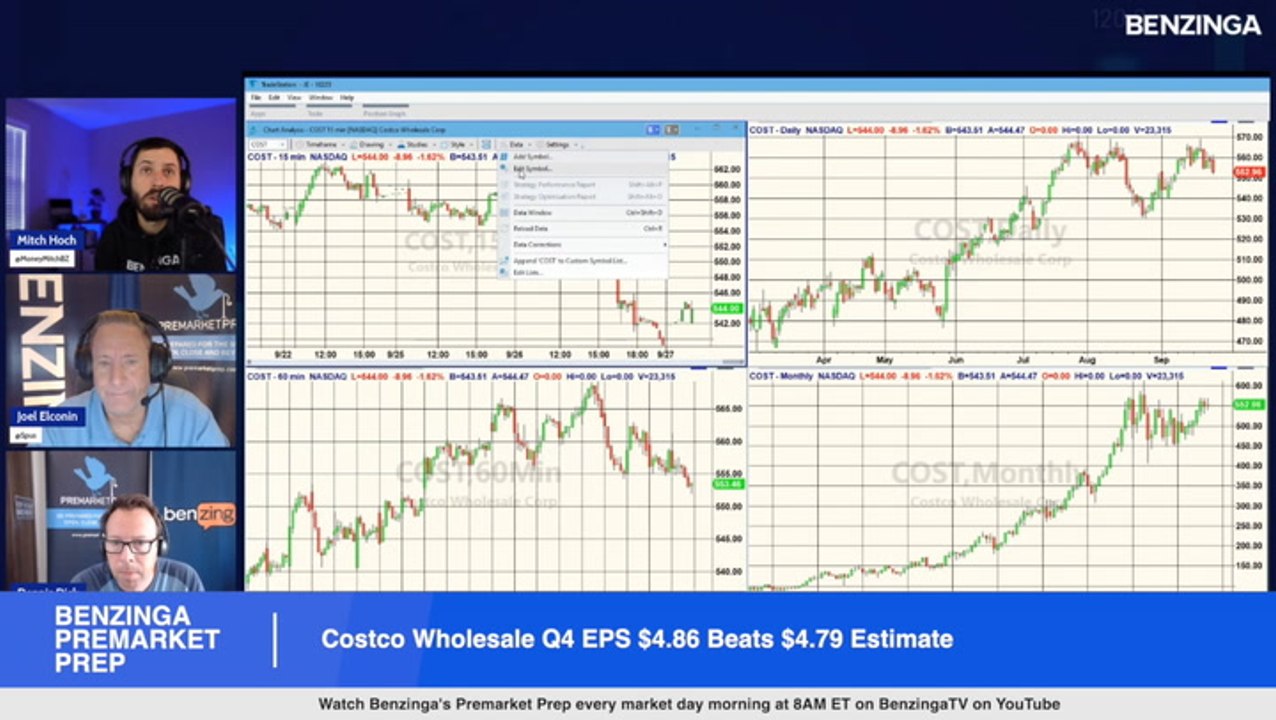Open the Style dropdown
The height and width of the screenshot is (720, 1276).
pyautogui.click(x=458, y=145)
